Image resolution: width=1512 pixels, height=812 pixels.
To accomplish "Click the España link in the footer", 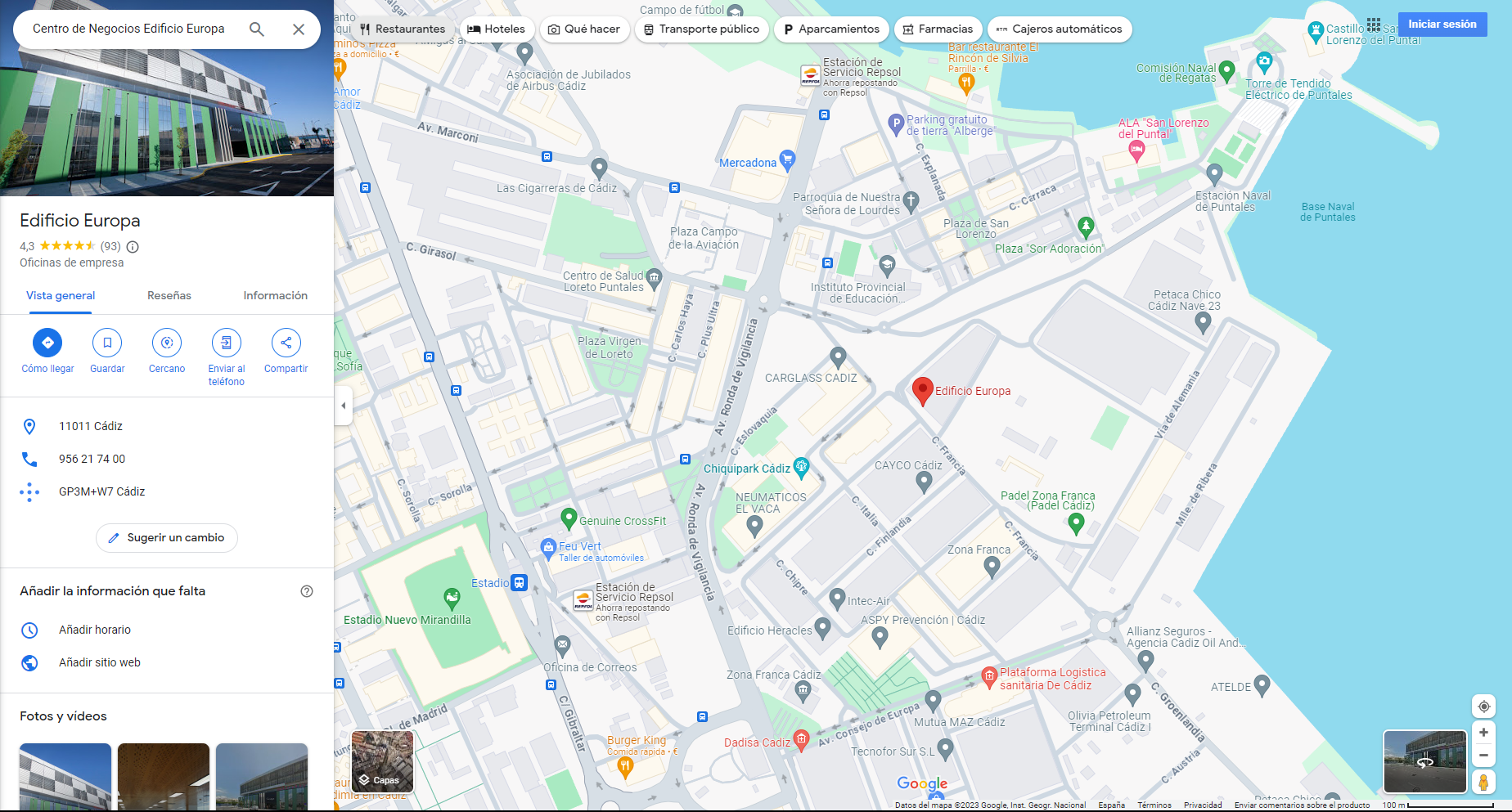I will tap(1111, 805).
